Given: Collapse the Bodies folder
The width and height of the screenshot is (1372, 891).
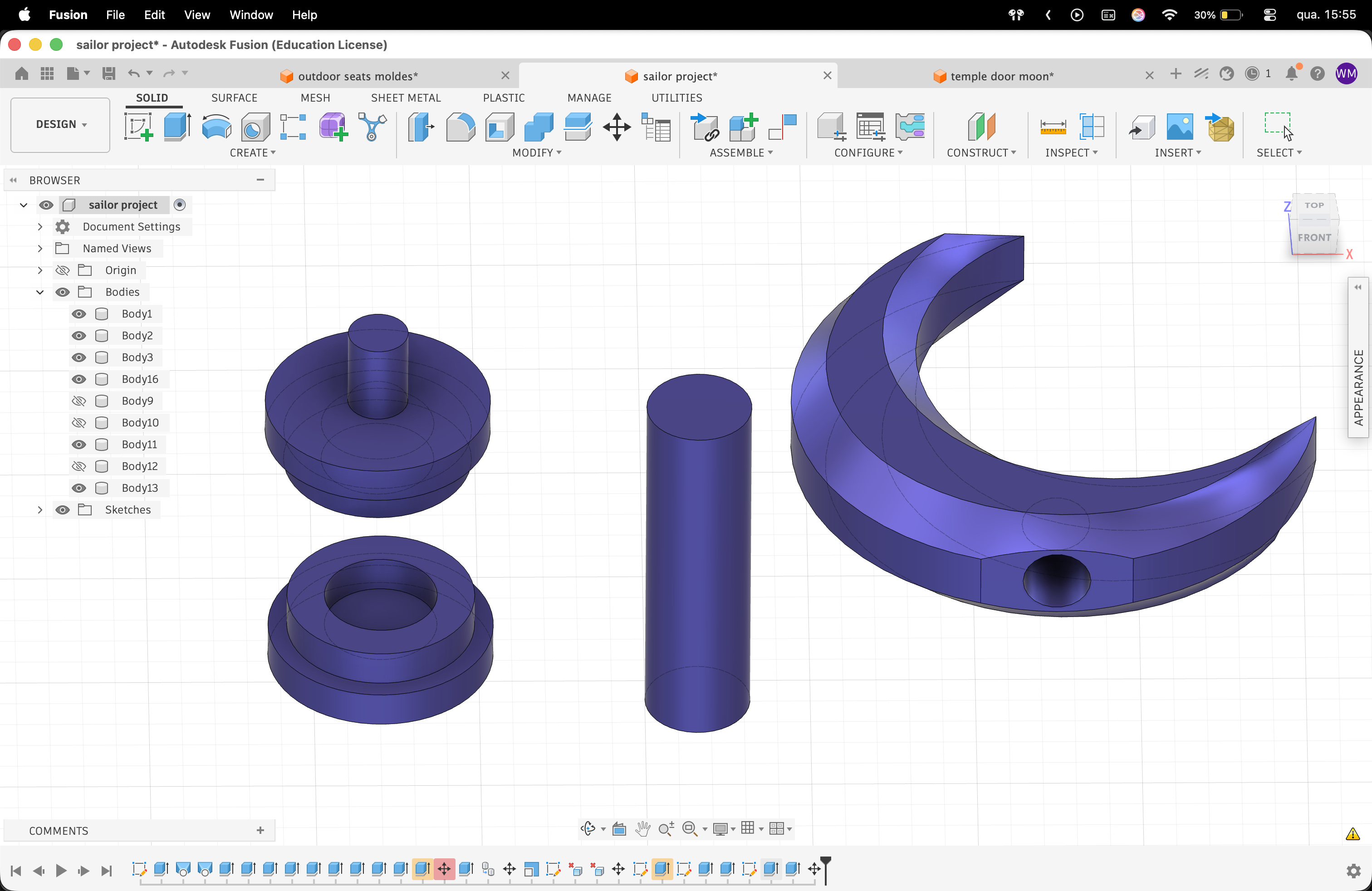Looking at the screenshot, I should 40,292.
